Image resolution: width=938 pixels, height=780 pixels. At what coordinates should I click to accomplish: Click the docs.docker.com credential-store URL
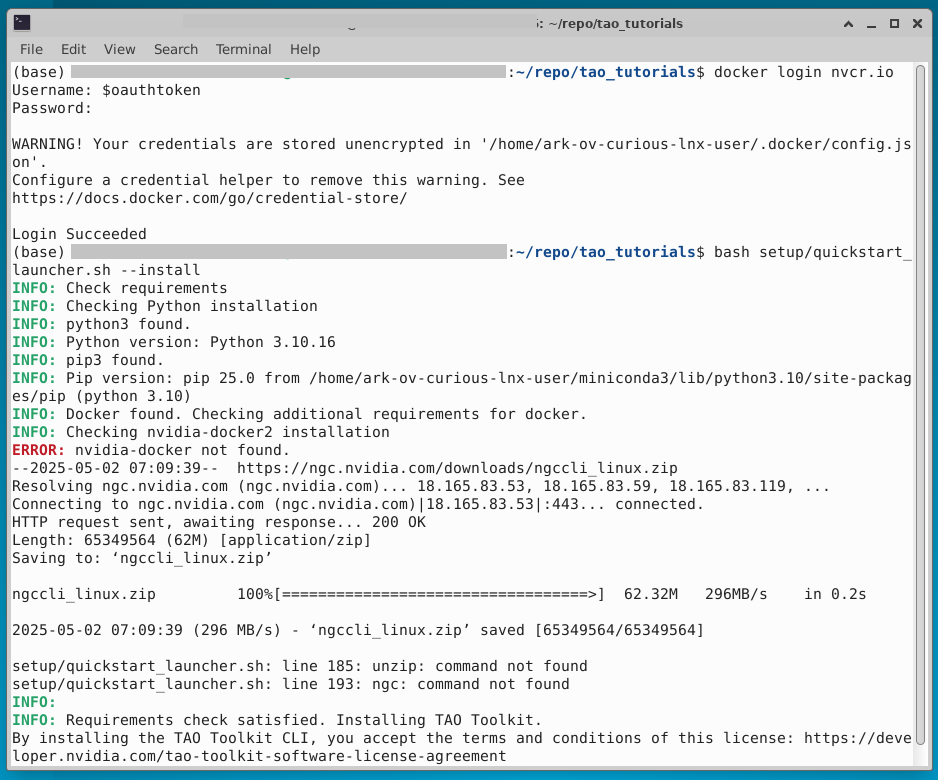[209, 198]
